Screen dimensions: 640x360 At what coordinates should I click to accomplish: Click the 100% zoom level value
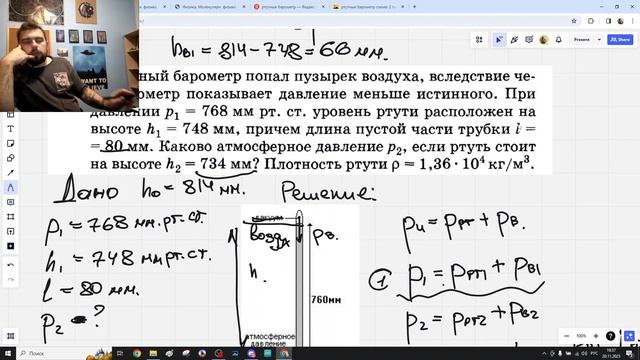pyautogui.click(x=581, y=336)
